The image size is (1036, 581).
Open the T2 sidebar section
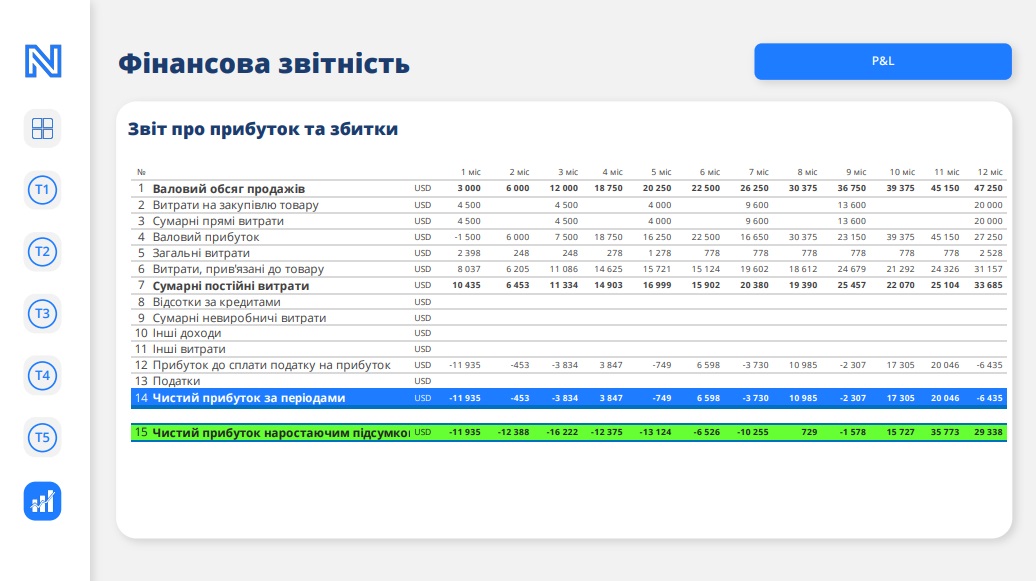coord(42,252)
